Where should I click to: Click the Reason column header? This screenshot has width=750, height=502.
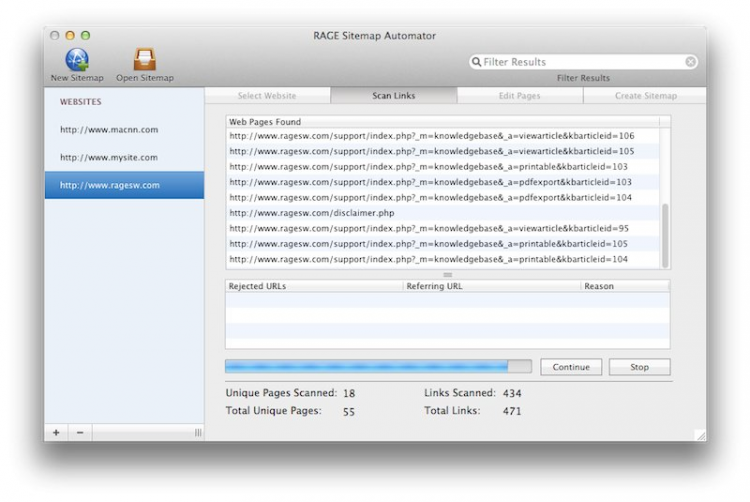(x=625, y=286)
